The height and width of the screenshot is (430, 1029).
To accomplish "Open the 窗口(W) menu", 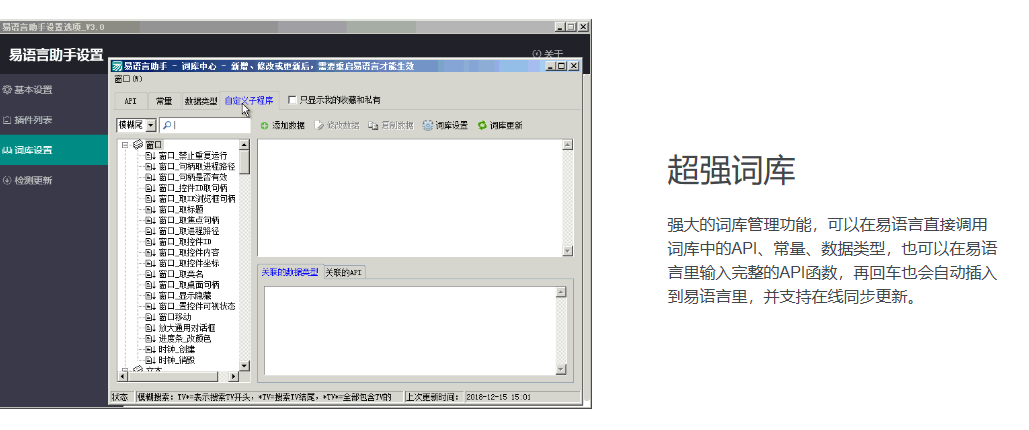I will 128,79.
